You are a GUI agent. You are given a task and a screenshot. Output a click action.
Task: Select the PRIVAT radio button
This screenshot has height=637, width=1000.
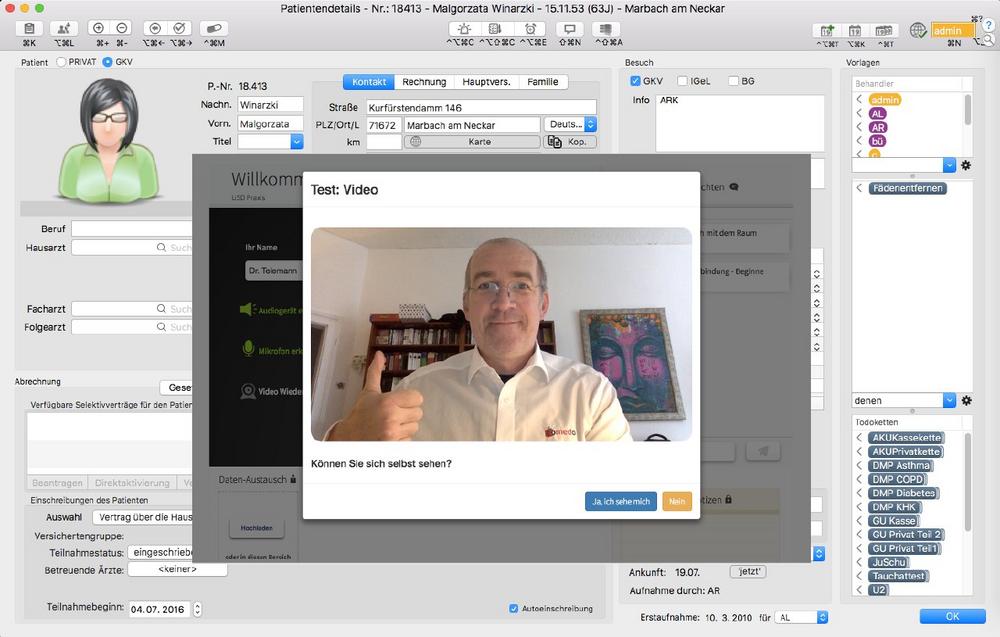(61, 62)
